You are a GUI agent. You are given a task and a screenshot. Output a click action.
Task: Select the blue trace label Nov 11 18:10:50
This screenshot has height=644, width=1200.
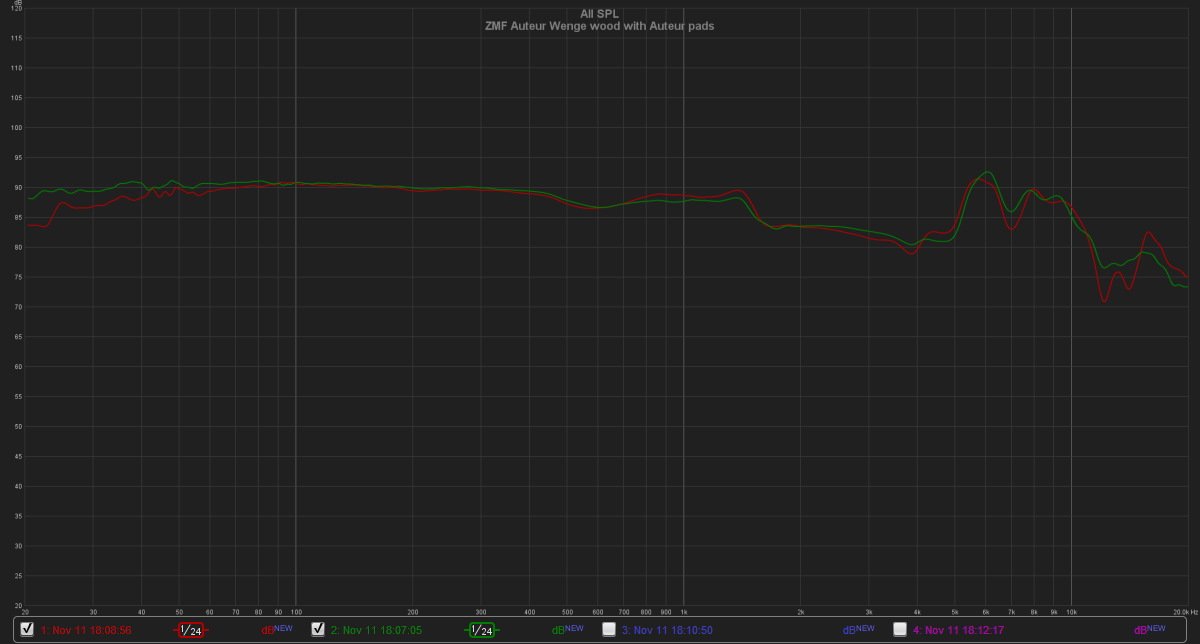pos(667,630)
